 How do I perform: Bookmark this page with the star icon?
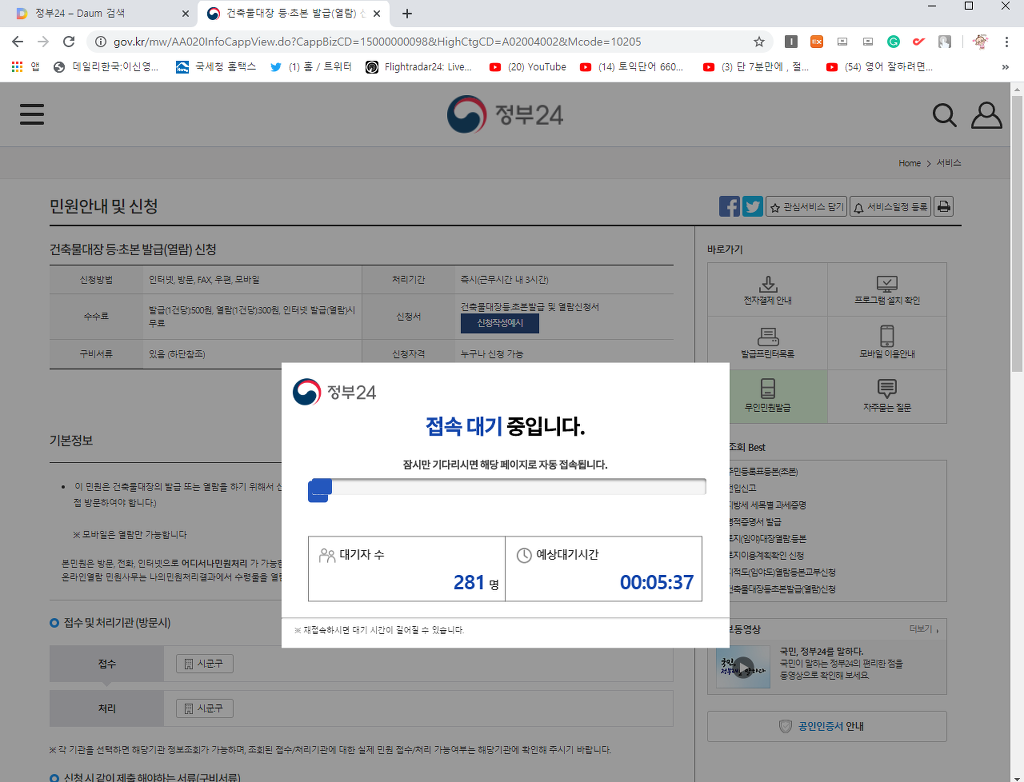coord(759,42)
